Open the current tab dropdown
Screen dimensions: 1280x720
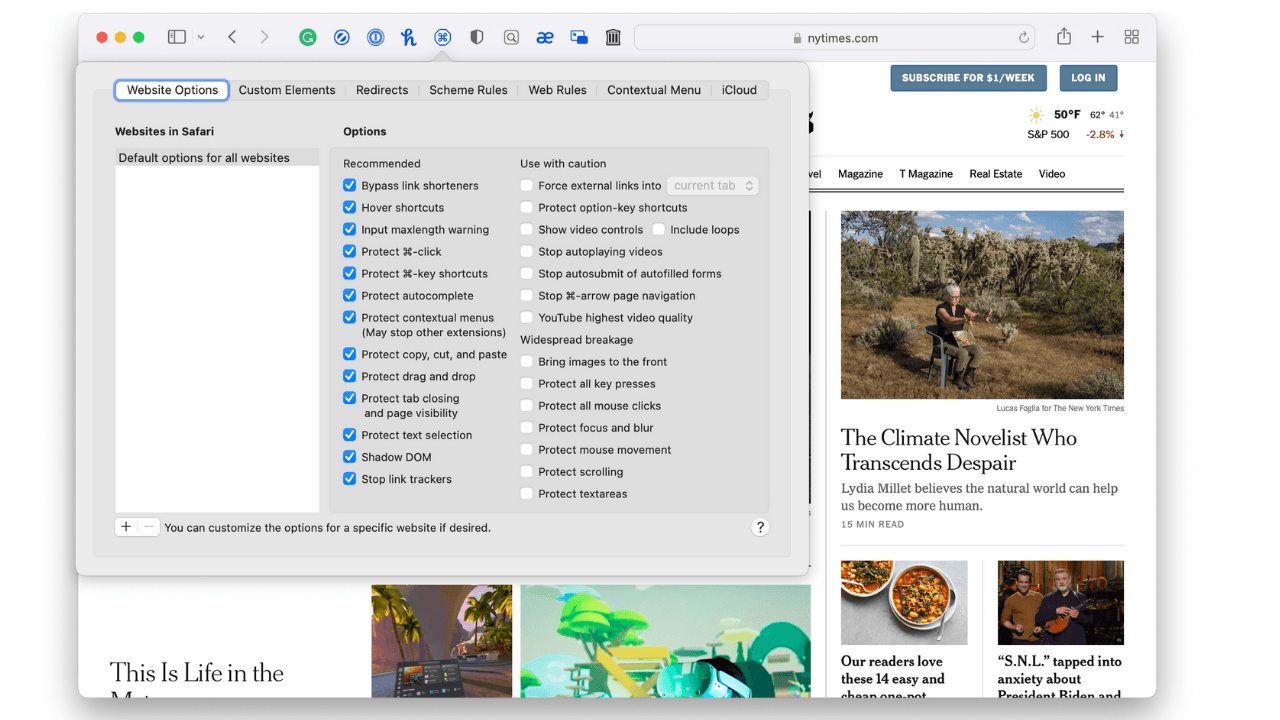(712, 186)
